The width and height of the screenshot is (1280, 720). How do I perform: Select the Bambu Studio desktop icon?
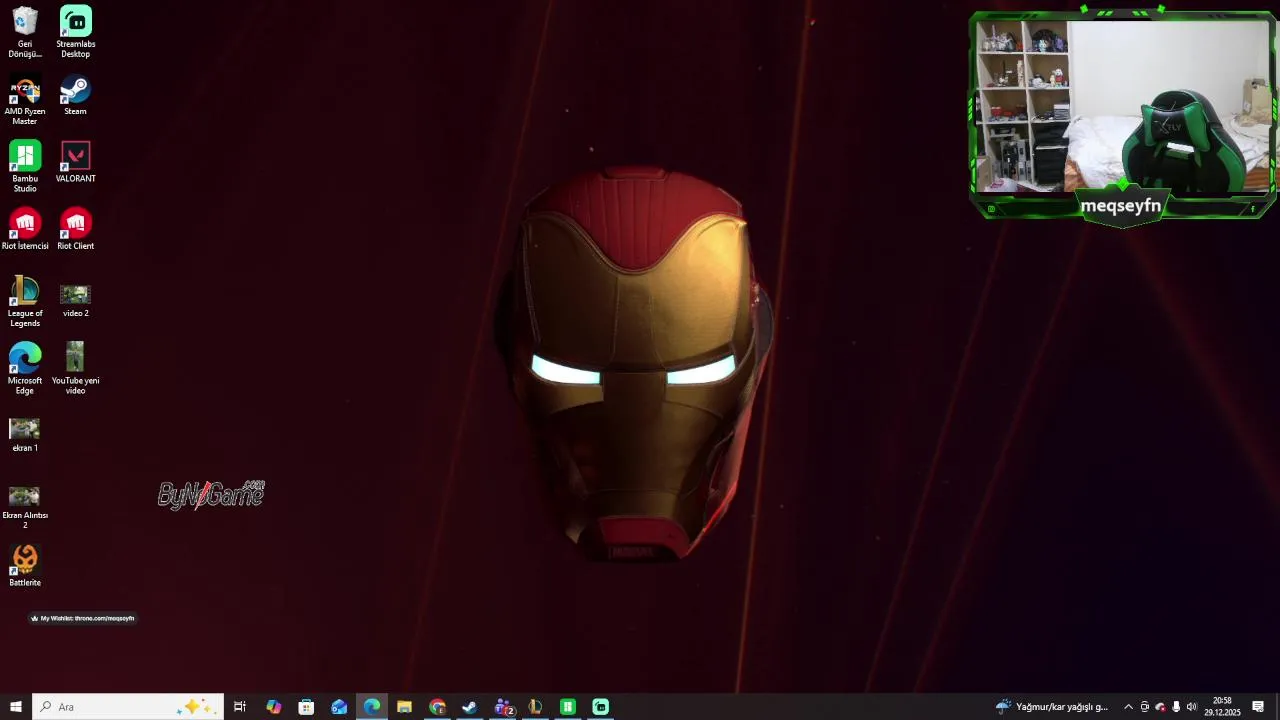pos(25,167)
